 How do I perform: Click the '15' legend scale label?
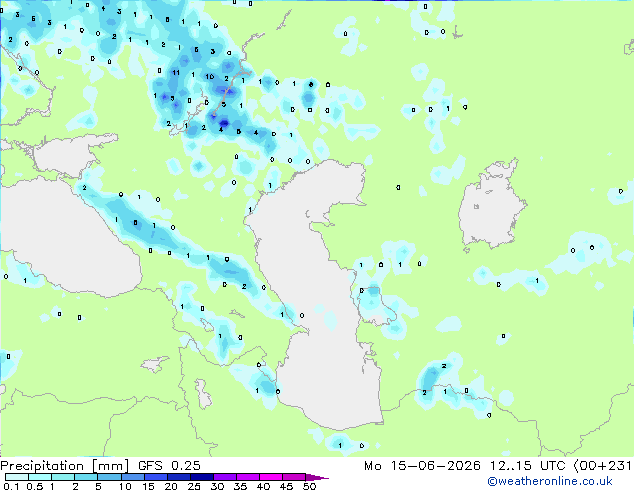pos(148,486)
